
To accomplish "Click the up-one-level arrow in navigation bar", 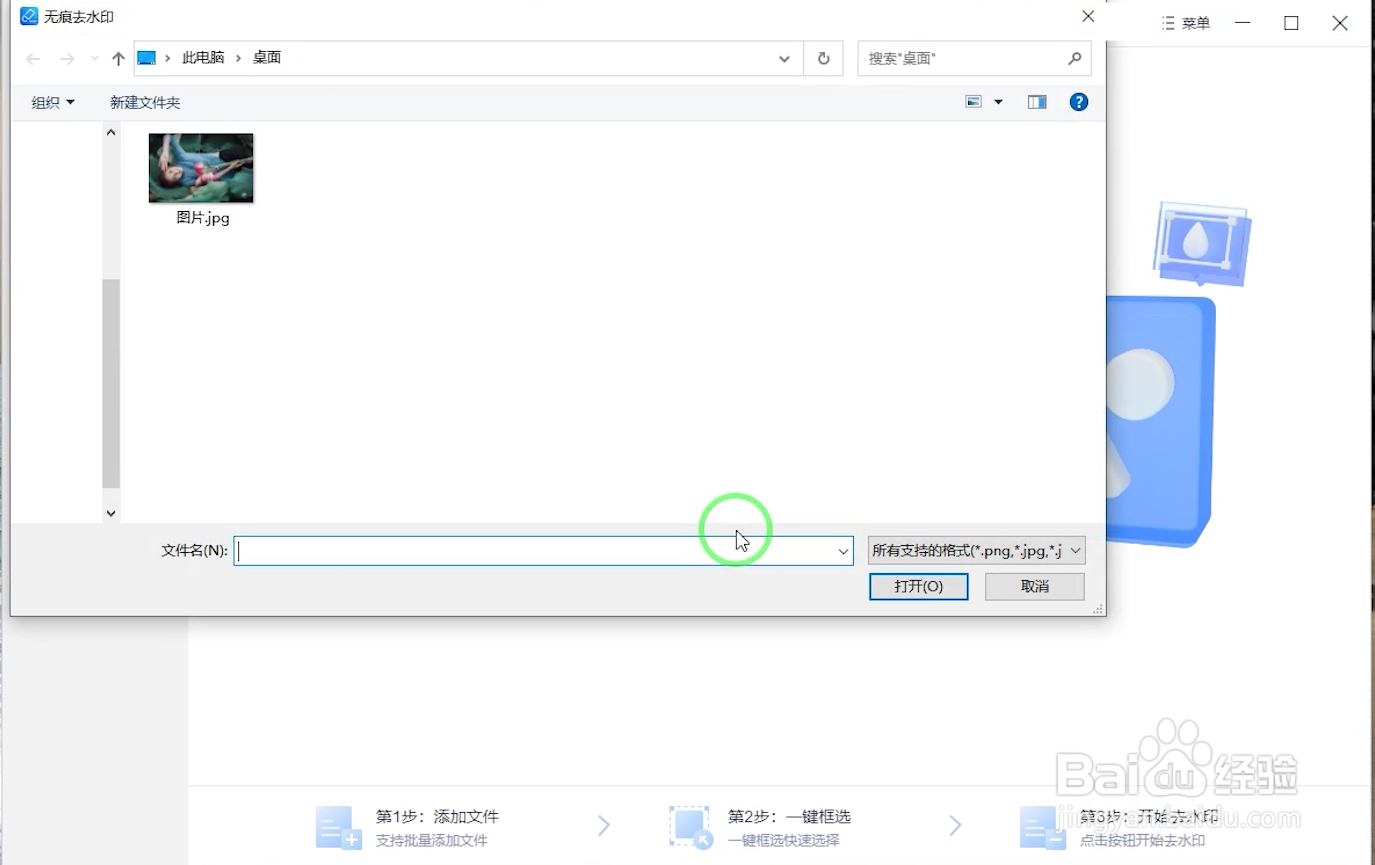I will click(117, 58).
